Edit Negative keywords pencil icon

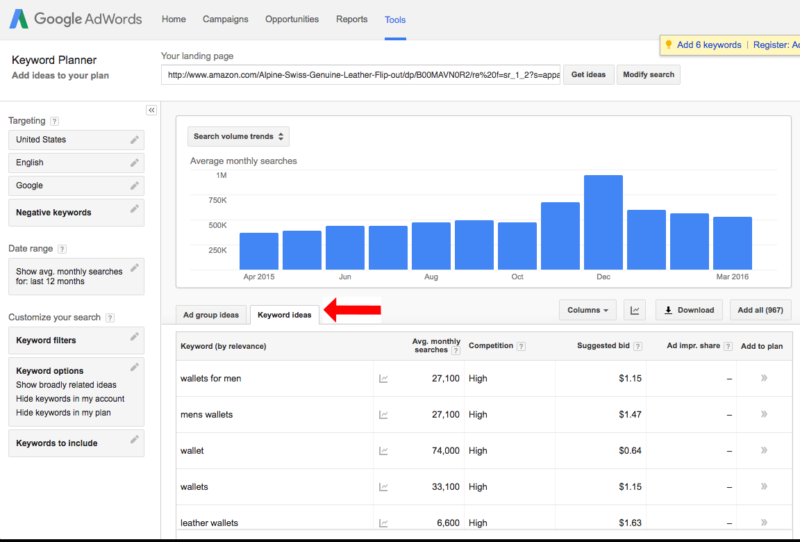click(x=134, y=209)
